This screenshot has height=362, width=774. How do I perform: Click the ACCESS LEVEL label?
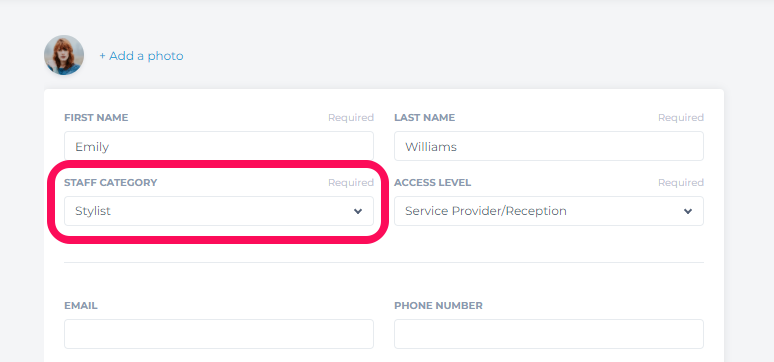click(x=432, y=183)
